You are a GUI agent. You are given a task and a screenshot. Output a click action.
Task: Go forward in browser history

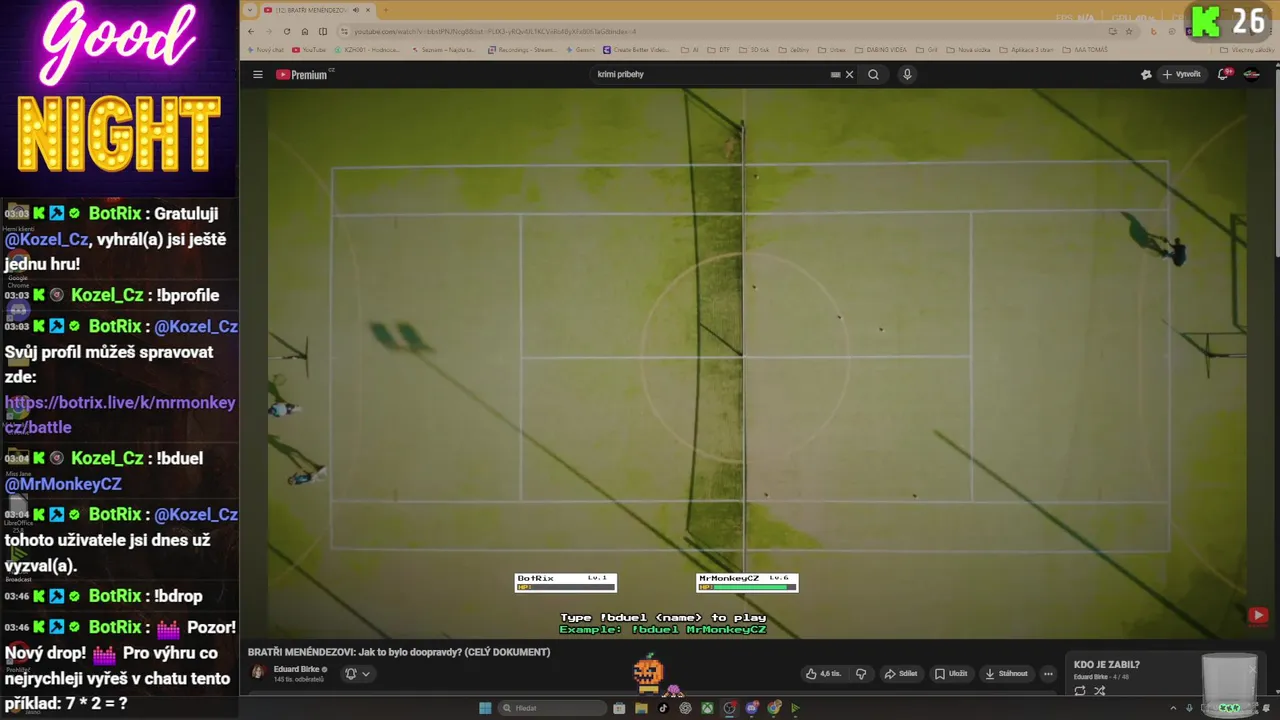[269, 31]
